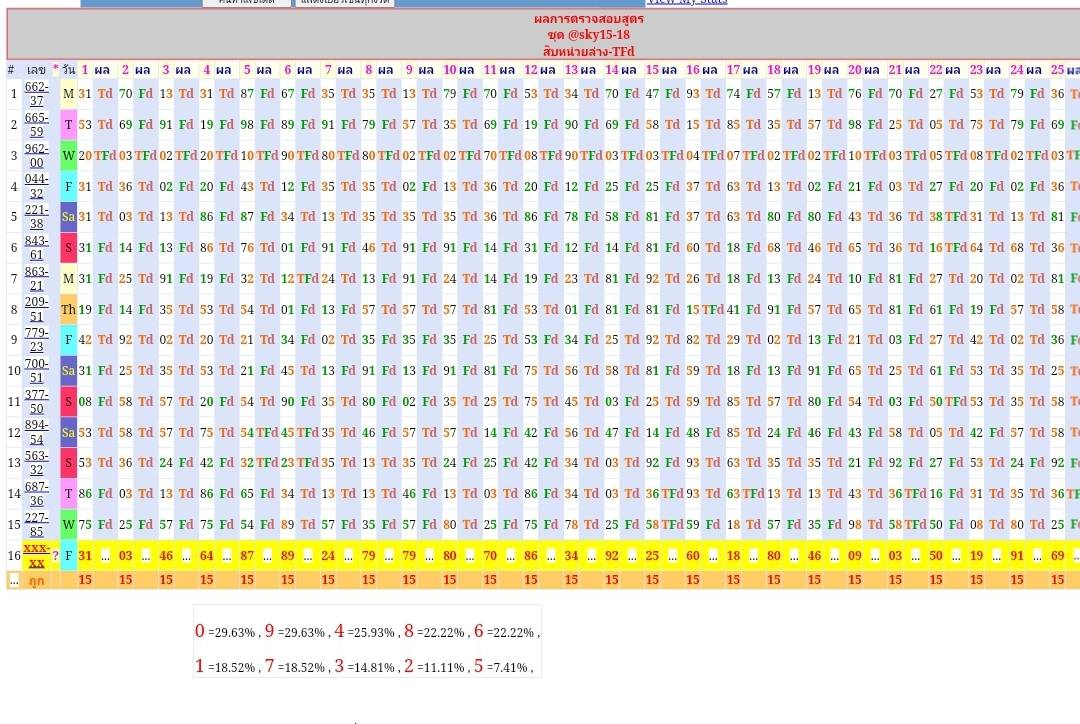Sort by the เลข column header
1080x724 pixels.
click(36, 70)
